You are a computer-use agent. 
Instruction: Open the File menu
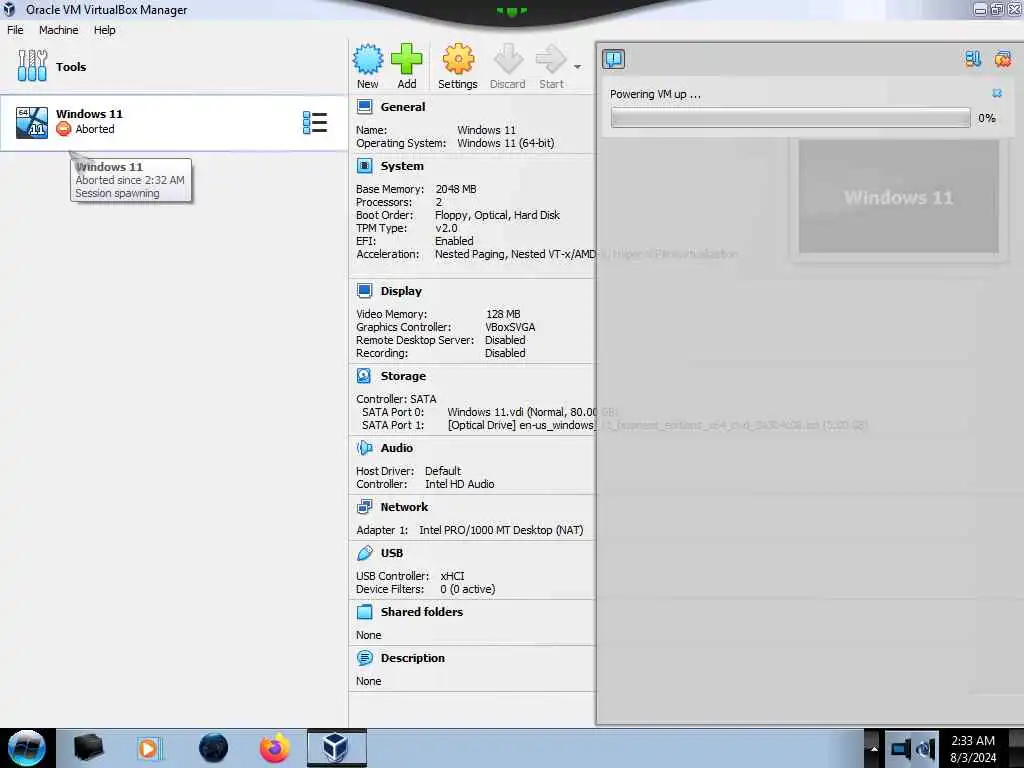point(15,30)
